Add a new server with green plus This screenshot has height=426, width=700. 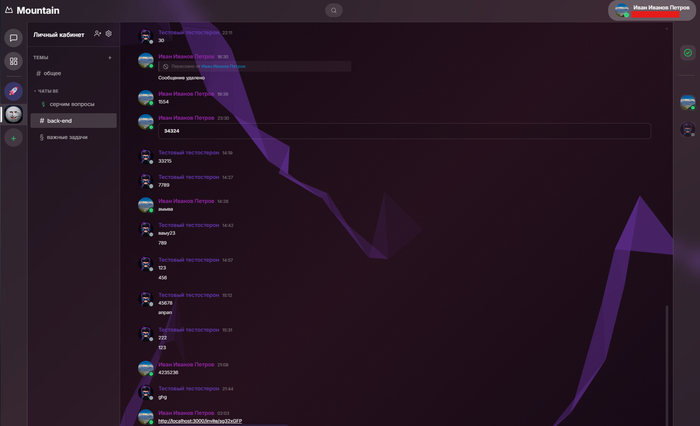(x=13, y=138)
